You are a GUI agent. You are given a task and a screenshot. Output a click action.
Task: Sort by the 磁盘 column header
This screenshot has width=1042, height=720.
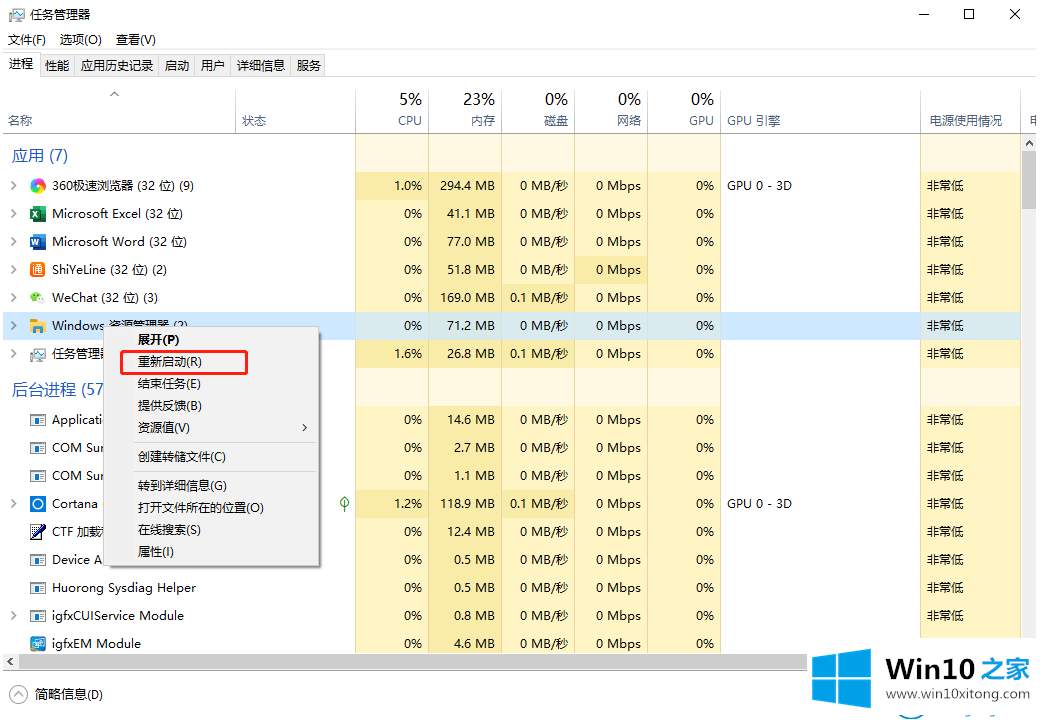pos(538,110)
